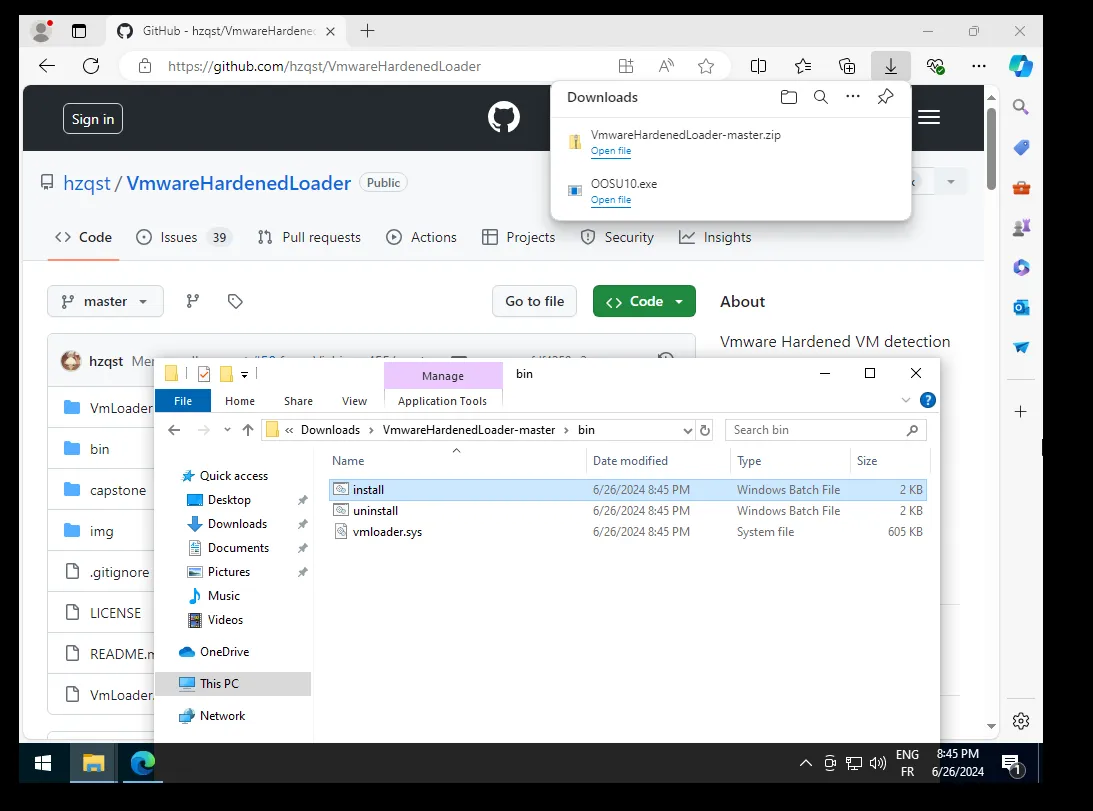Expand the File Explorer ribbon chevron

pyautogui.click(x=907, y=401)
